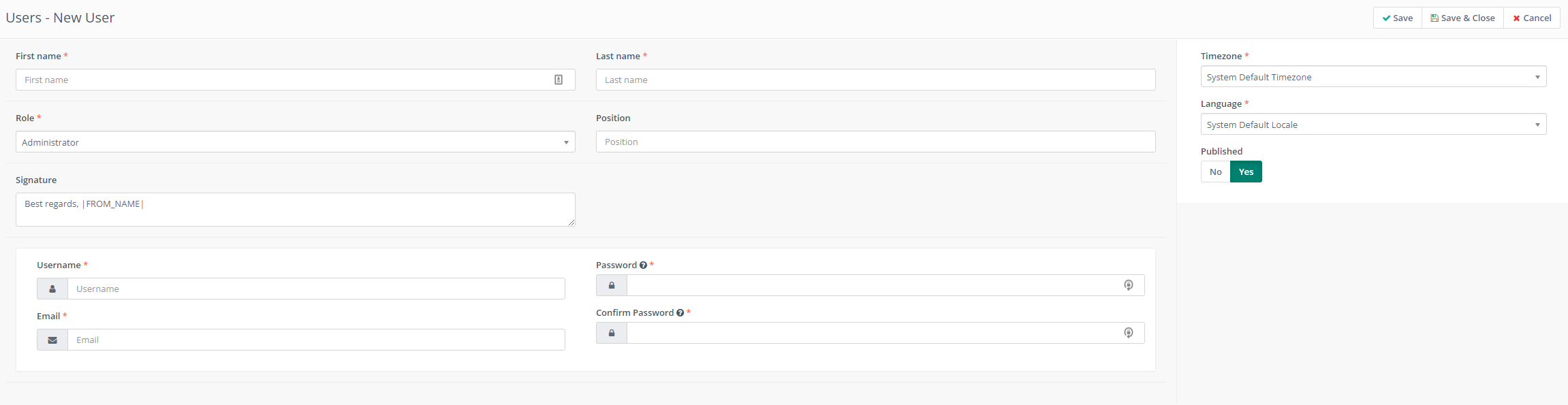
Task: Set Published to No
Action: point(1216,172)
